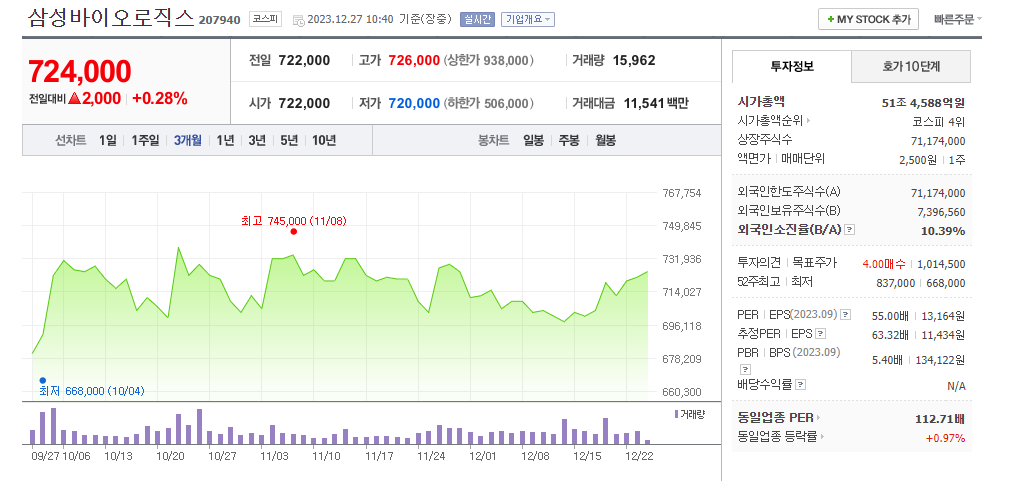This screenshot has width=1014, height=481.
Task: Click 추정PER value 63.32배
Action: (890, 335)
